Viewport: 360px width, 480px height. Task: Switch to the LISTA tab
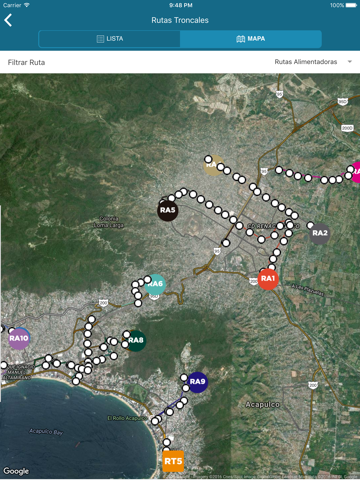[x=109, y=39]
